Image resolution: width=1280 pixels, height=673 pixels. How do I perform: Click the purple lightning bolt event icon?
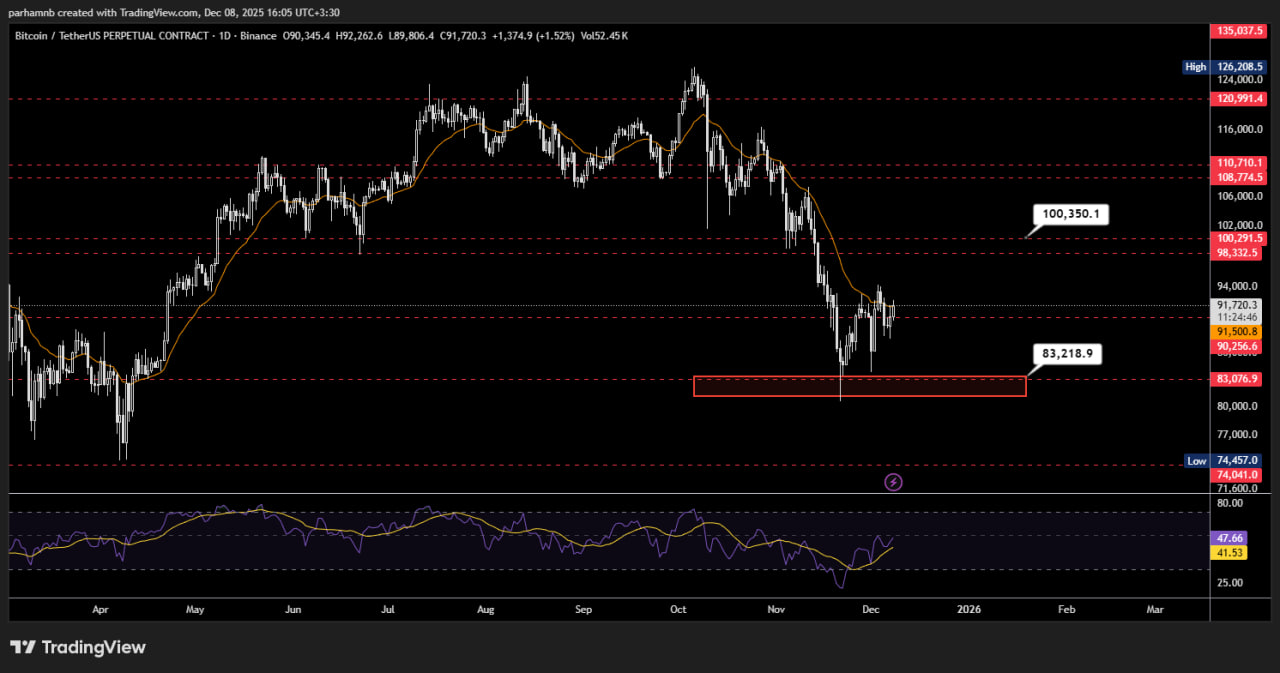click(894, 482)
